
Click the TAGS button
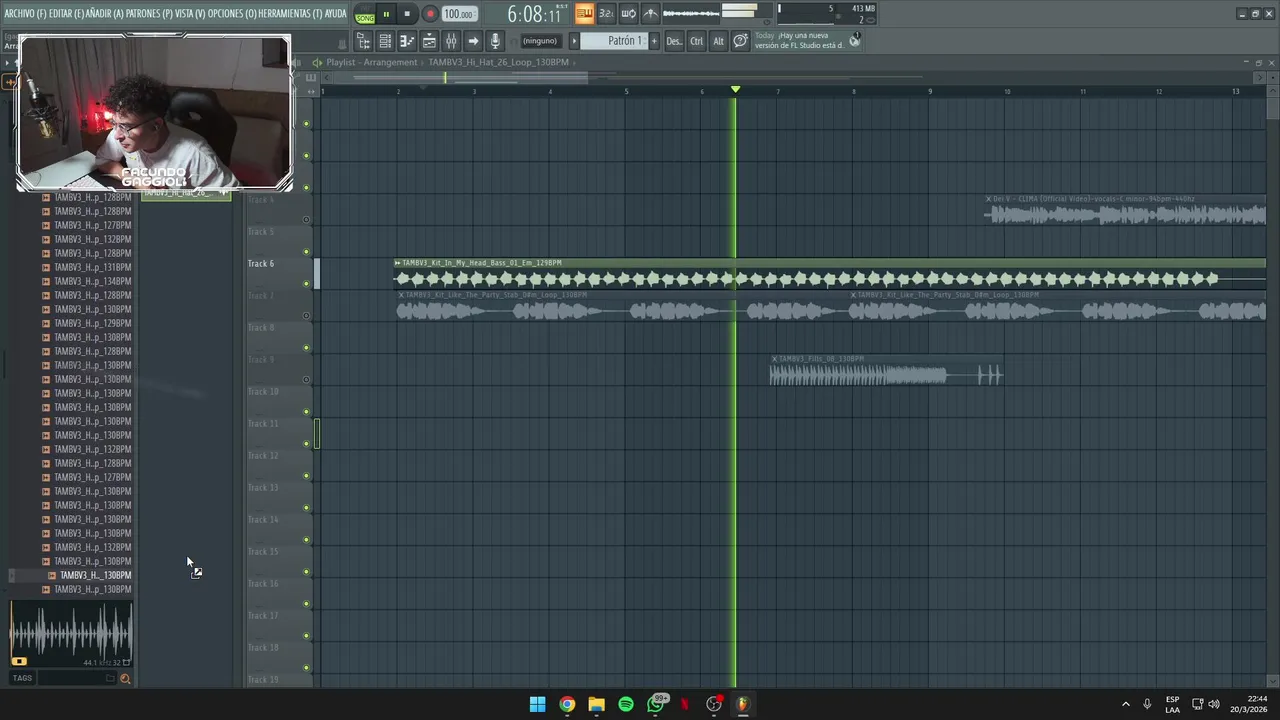pyautogui.click(x=22, y=678)
